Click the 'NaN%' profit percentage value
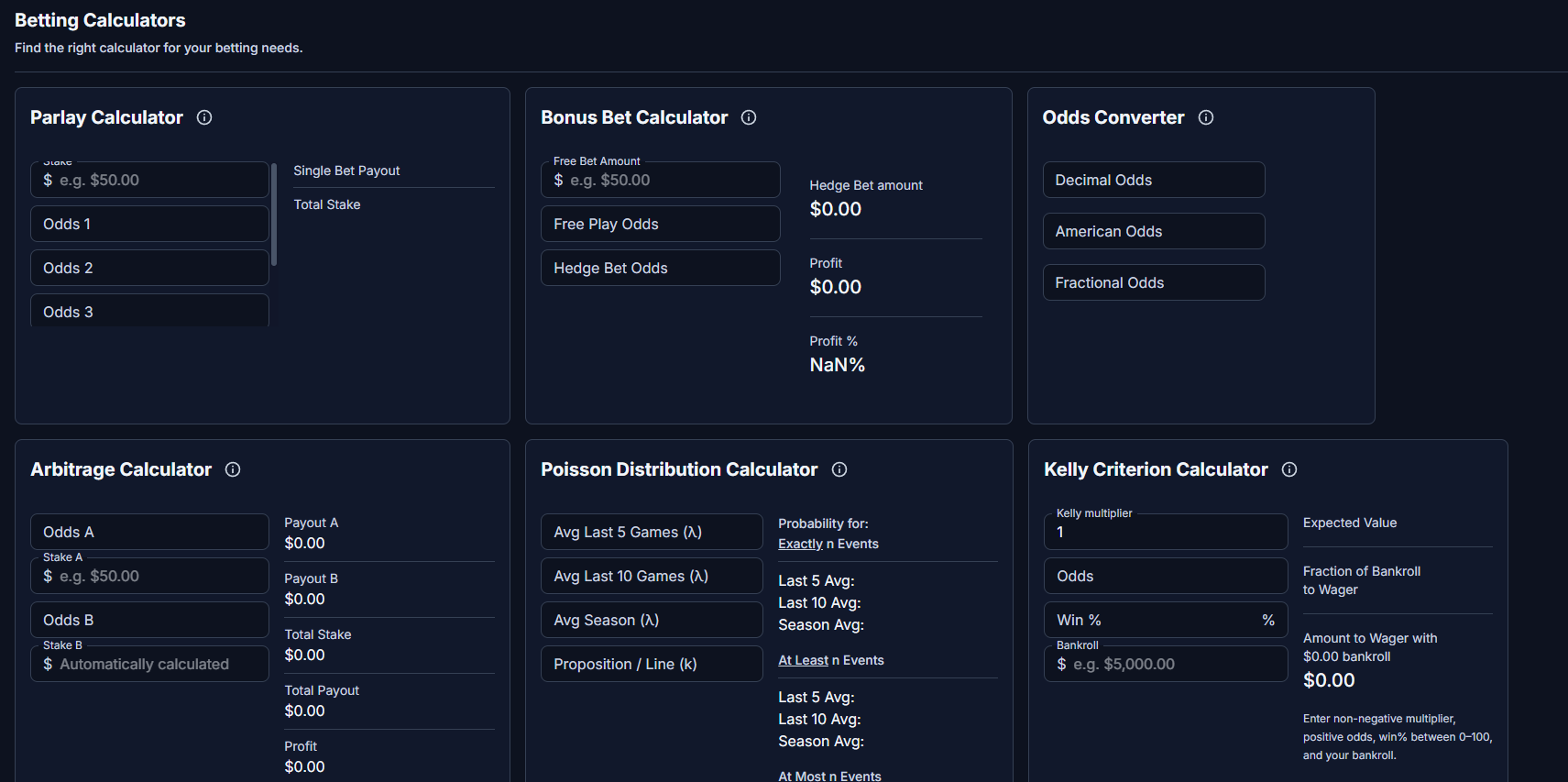 (x=838, y=365)
